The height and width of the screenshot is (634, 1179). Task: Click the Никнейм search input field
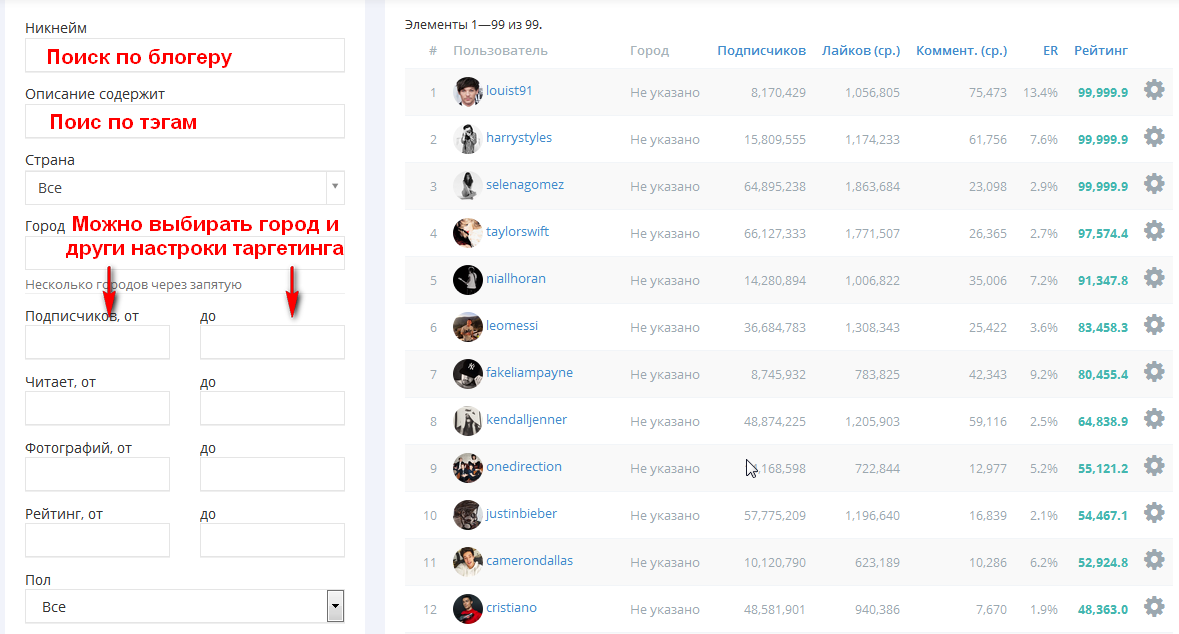point(185,55)
